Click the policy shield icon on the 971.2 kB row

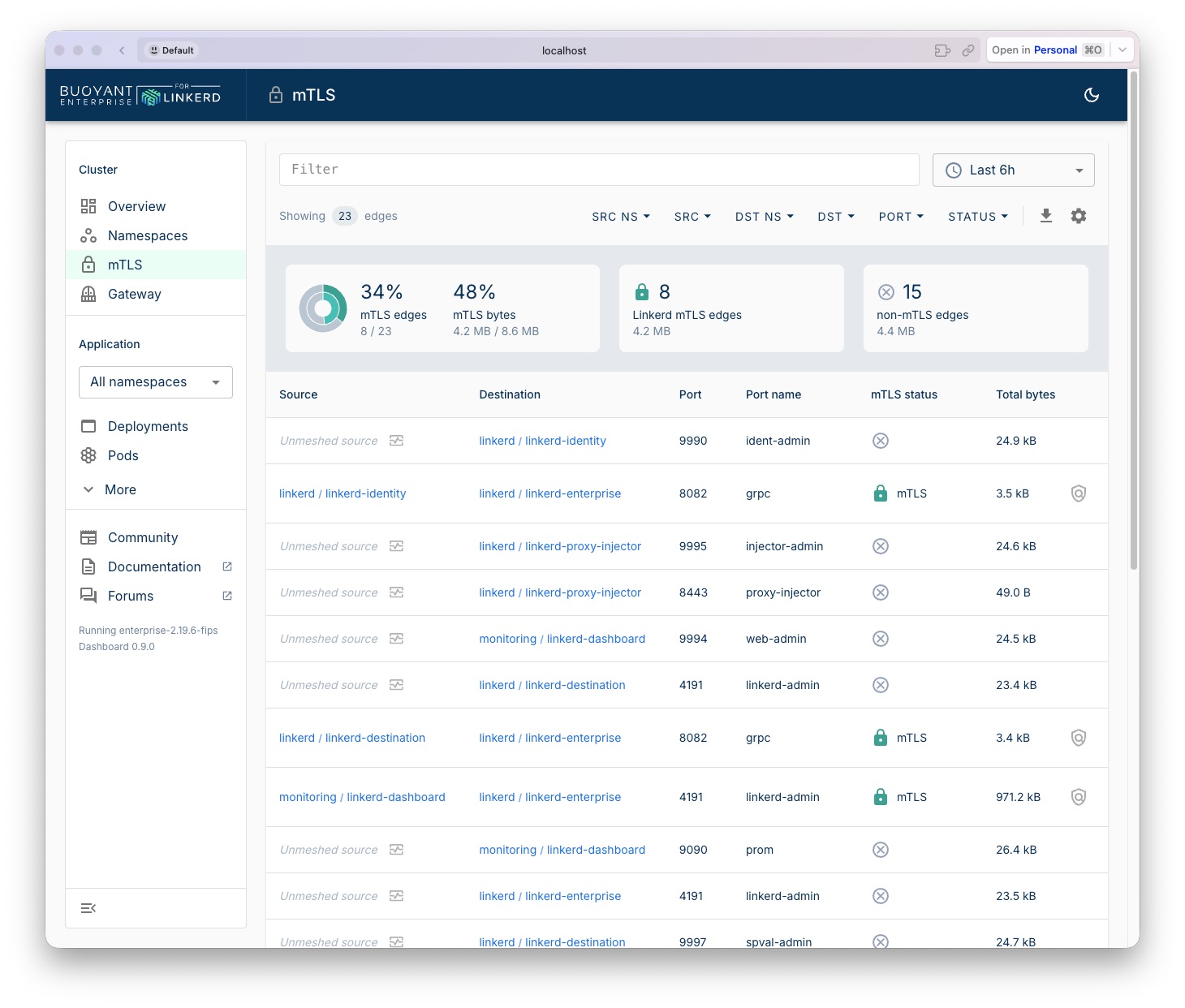tap(1078, 797)
